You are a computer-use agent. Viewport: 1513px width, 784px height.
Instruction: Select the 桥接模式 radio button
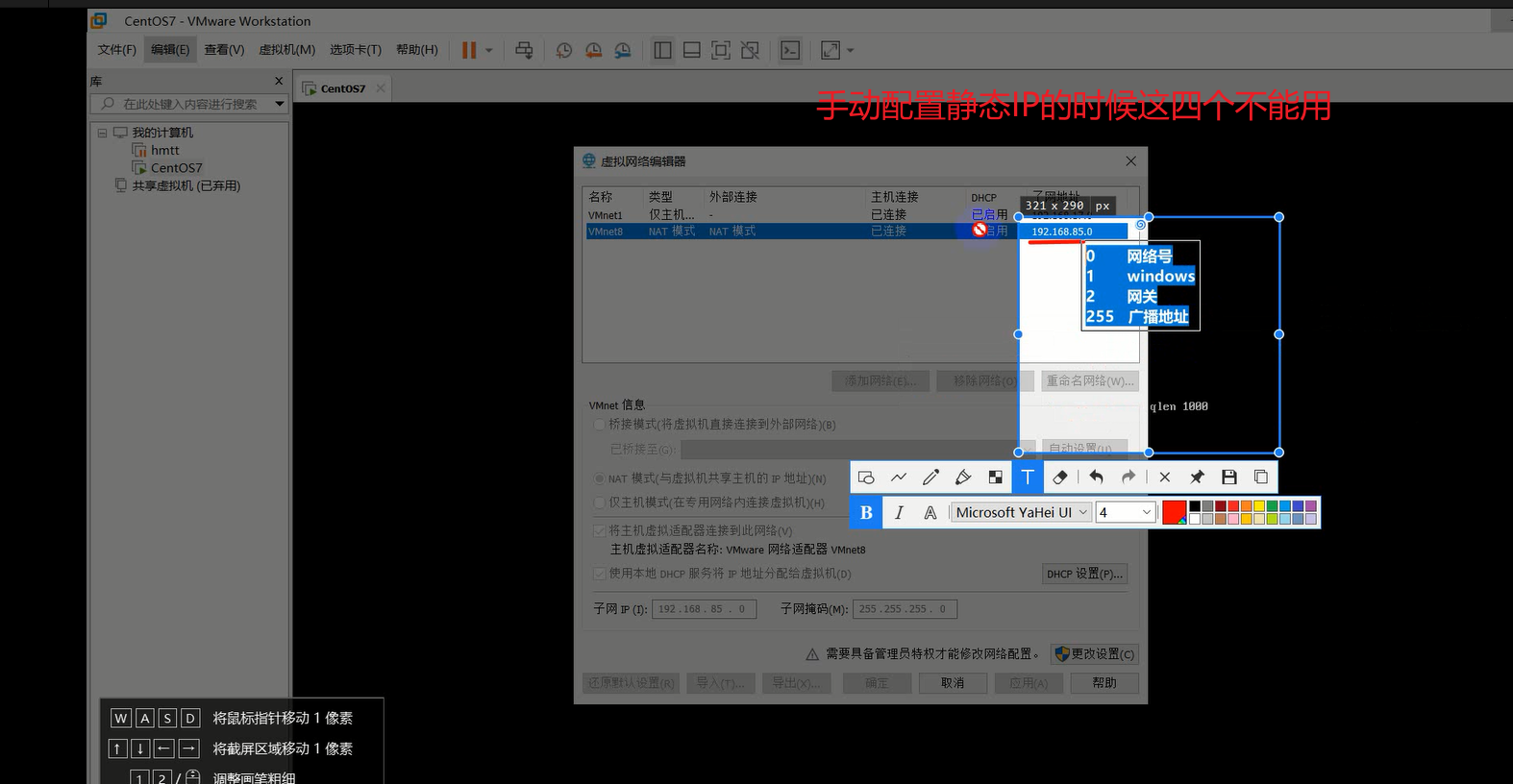point(600,425)
